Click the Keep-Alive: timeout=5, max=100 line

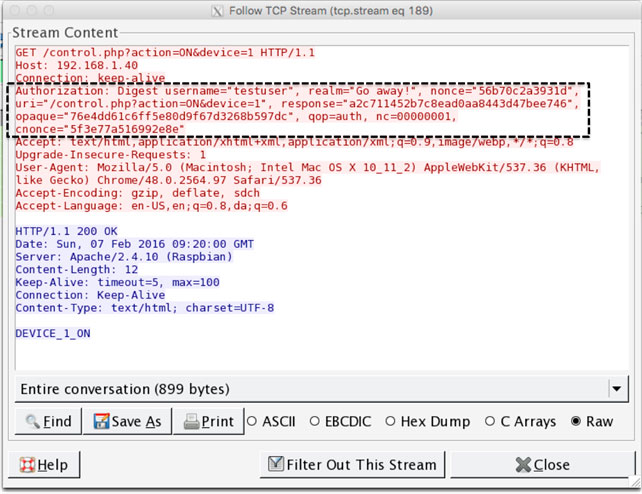pyautogui.click(x=118, y=282)
